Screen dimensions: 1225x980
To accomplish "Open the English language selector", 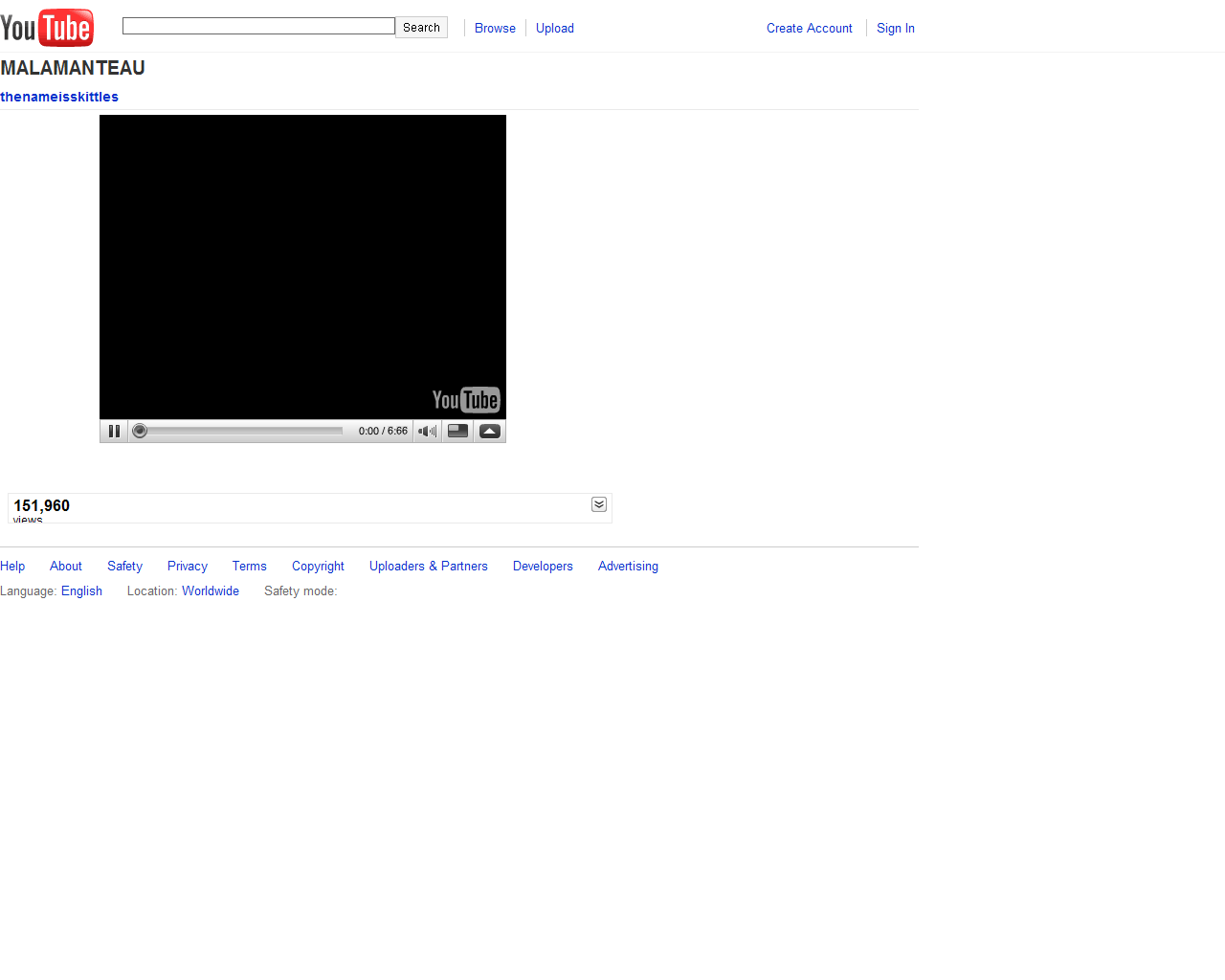I will pos(81,590).
